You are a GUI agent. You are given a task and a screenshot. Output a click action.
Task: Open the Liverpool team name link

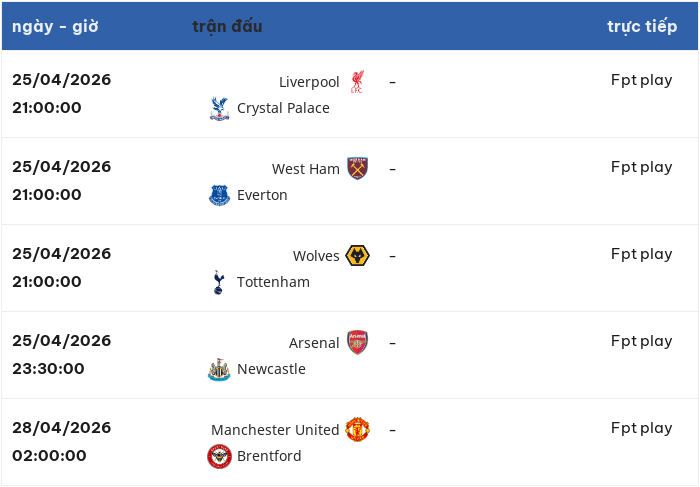pyautogui.click(x=309, y=82)
